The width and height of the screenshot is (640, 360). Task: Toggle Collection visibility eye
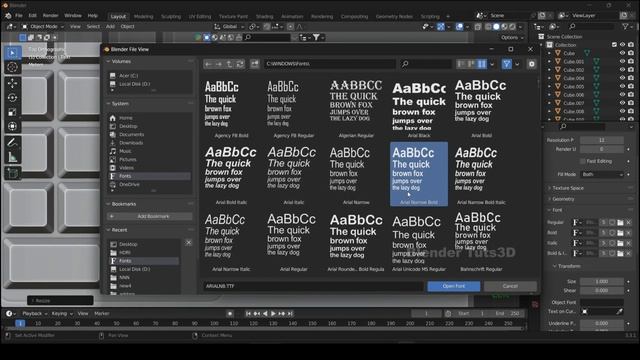622,44
